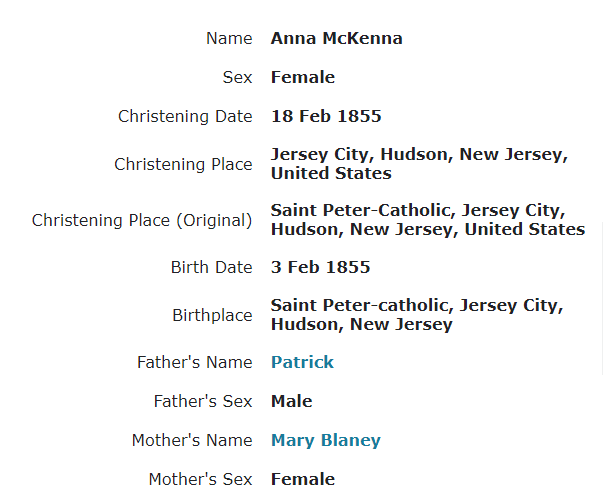
Task: Click the Mother's Name label
Action: 191,440
